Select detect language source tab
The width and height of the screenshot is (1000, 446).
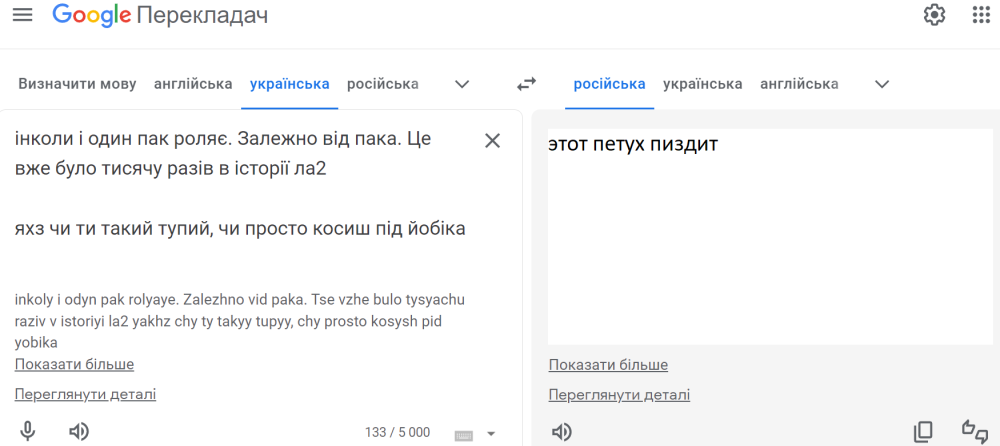pyautogui.click(x=77, y=84)
